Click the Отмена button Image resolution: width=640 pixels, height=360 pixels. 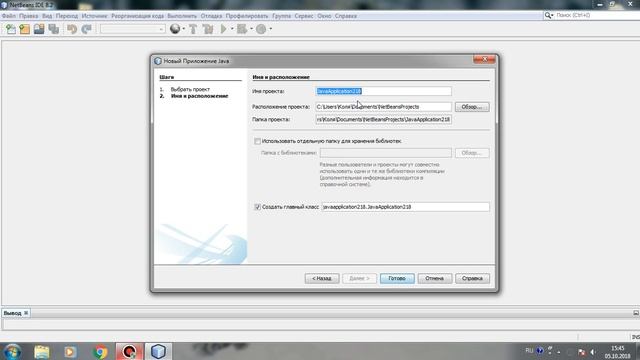point(435,278)
